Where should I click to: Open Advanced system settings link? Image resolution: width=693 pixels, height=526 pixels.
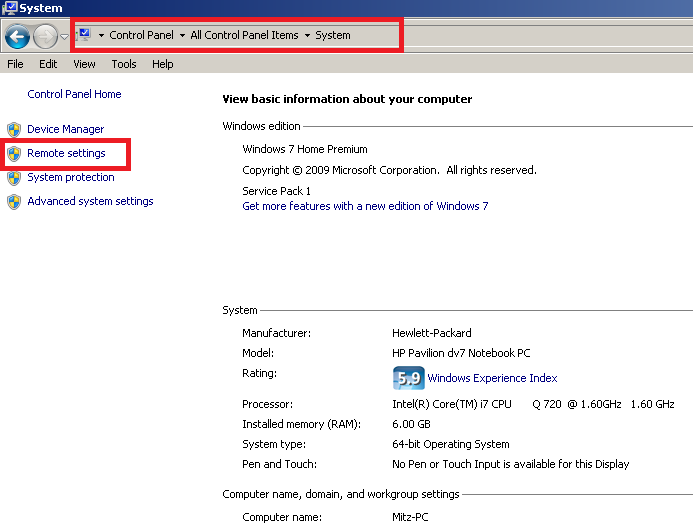[90, 201]
